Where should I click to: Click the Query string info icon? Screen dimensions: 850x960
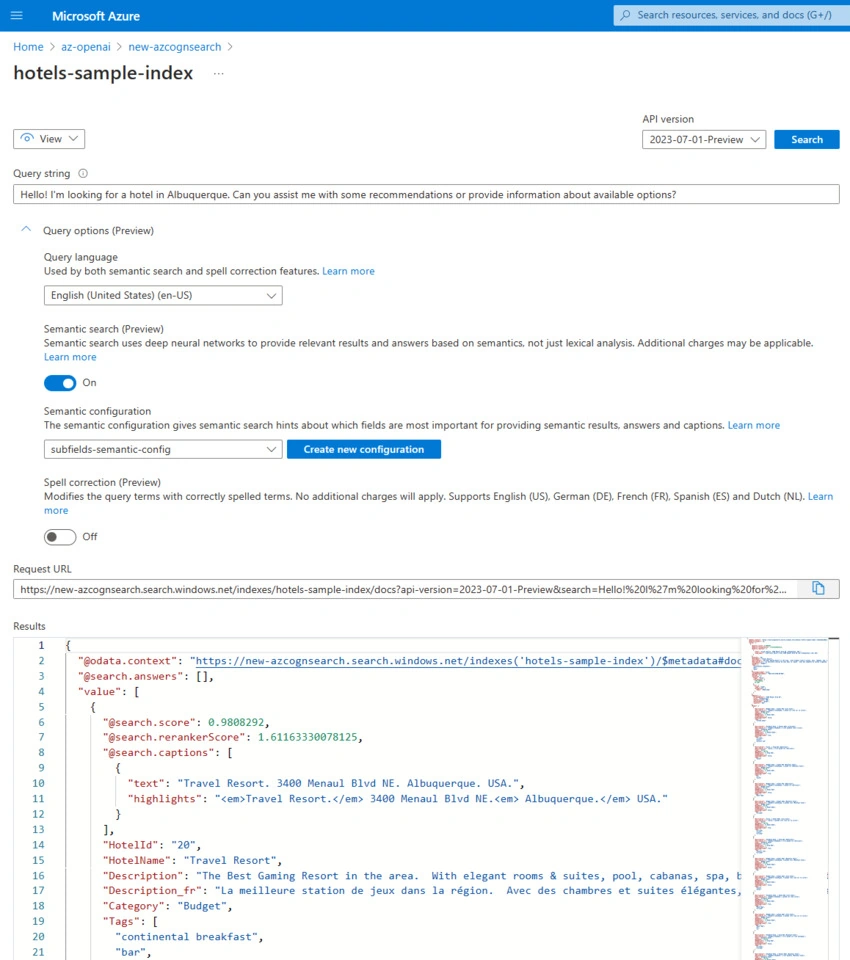point(83,174)
